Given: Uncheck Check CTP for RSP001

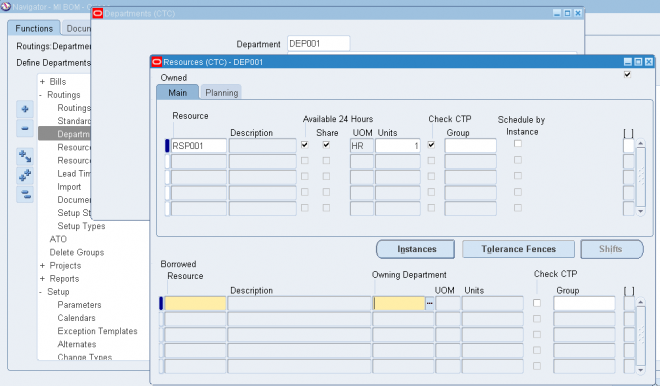Looking at the screenshot, I should point(431,145).
